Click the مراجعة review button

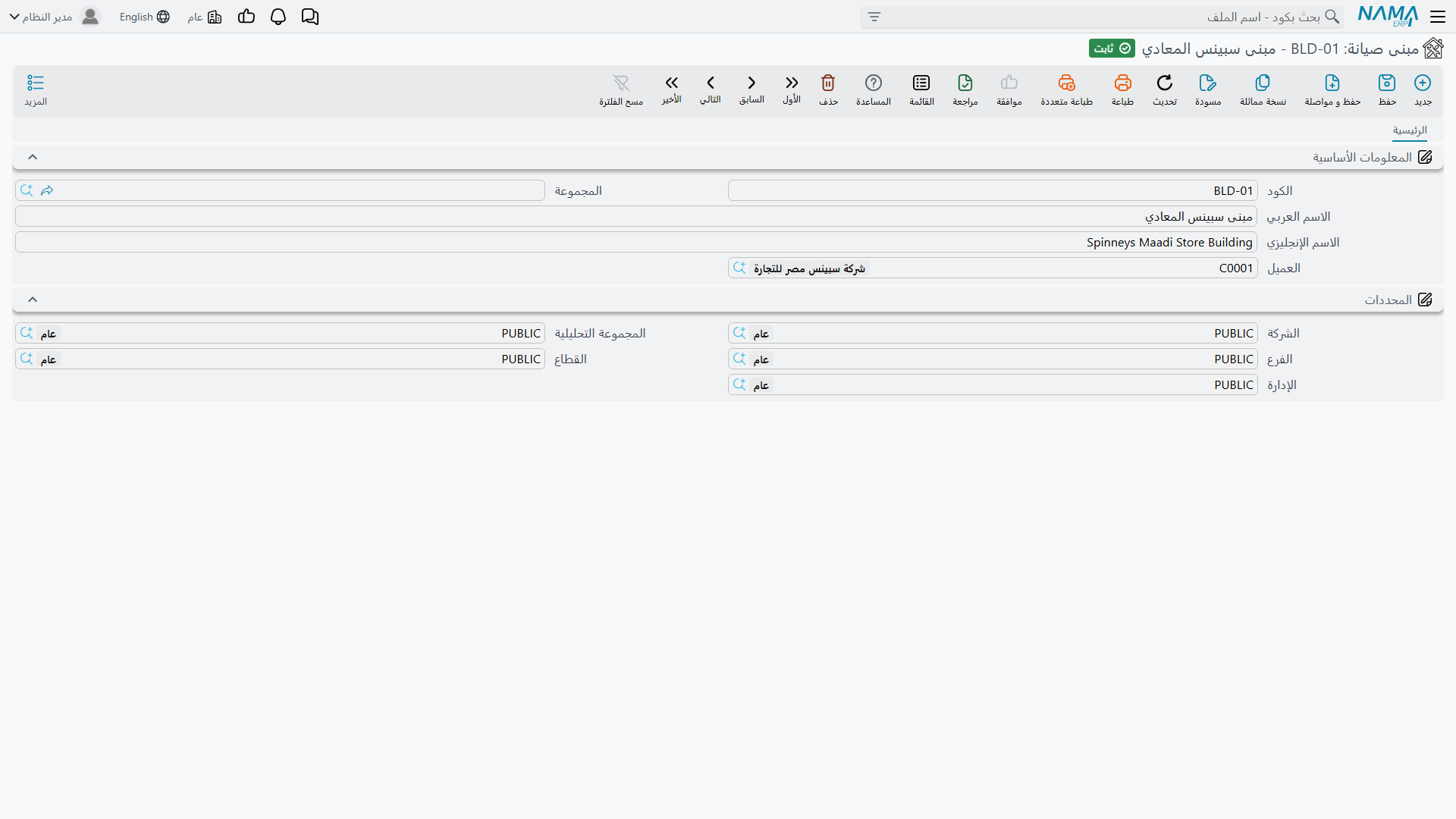click(965, 89)
